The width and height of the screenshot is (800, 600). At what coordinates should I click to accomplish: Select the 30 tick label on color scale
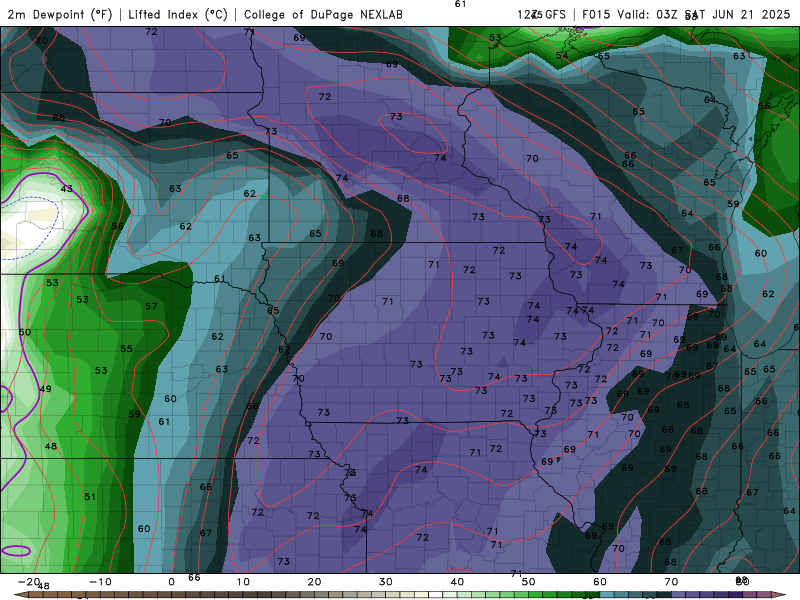tap(386, 582)
